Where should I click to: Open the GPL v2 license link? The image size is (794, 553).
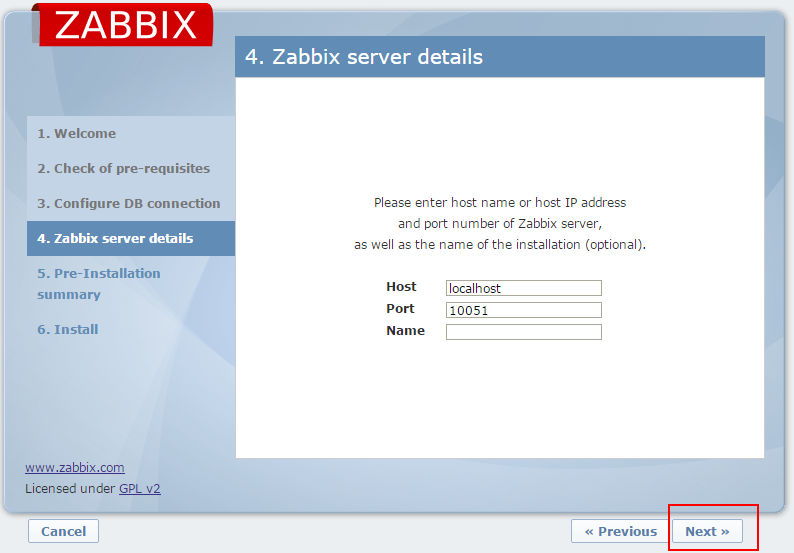click(140, 489)
